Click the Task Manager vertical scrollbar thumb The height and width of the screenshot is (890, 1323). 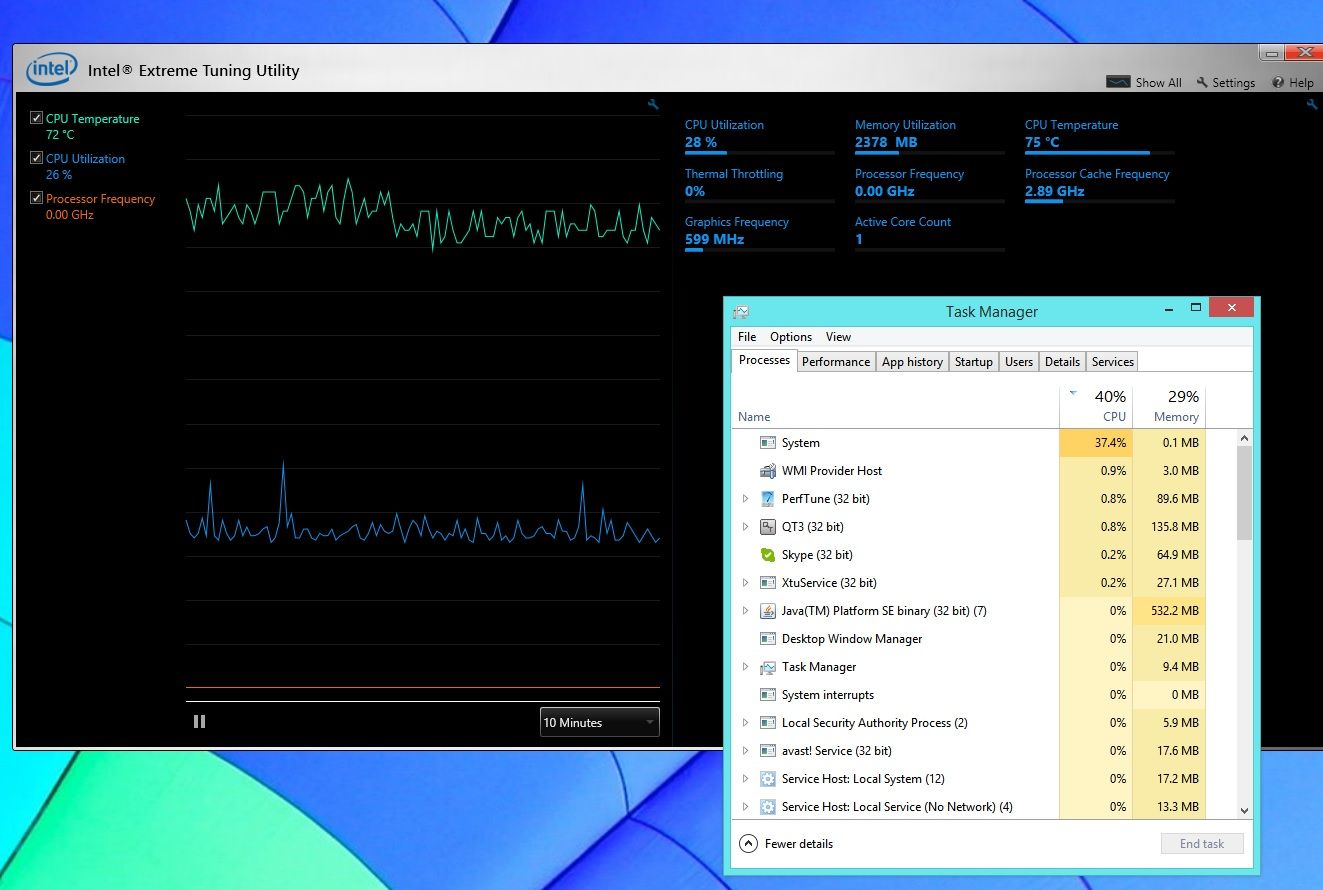(x=1245, y=493)
